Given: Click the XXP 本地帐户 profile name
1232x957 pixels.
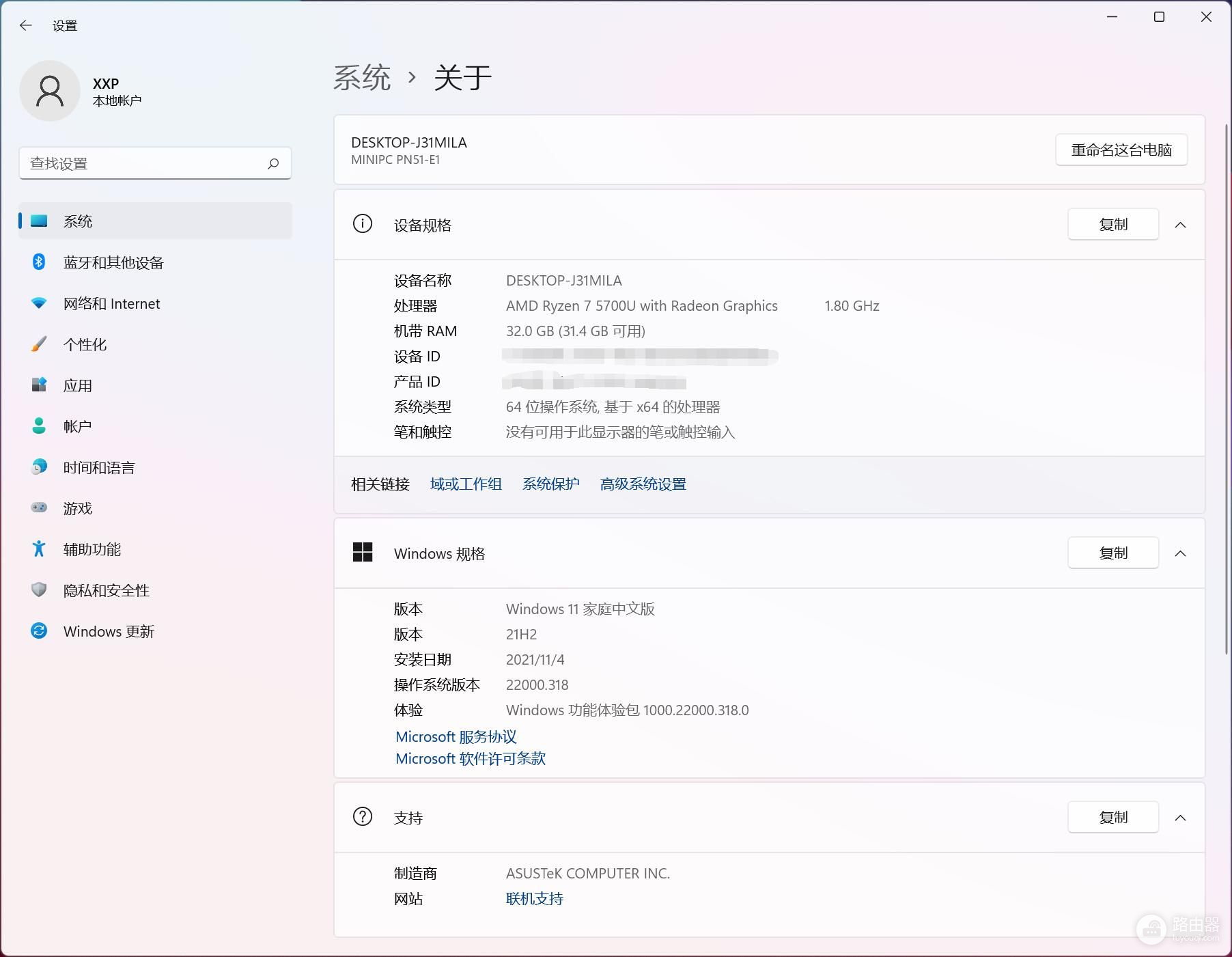Looking at the screenshot, I should (117, 92).
